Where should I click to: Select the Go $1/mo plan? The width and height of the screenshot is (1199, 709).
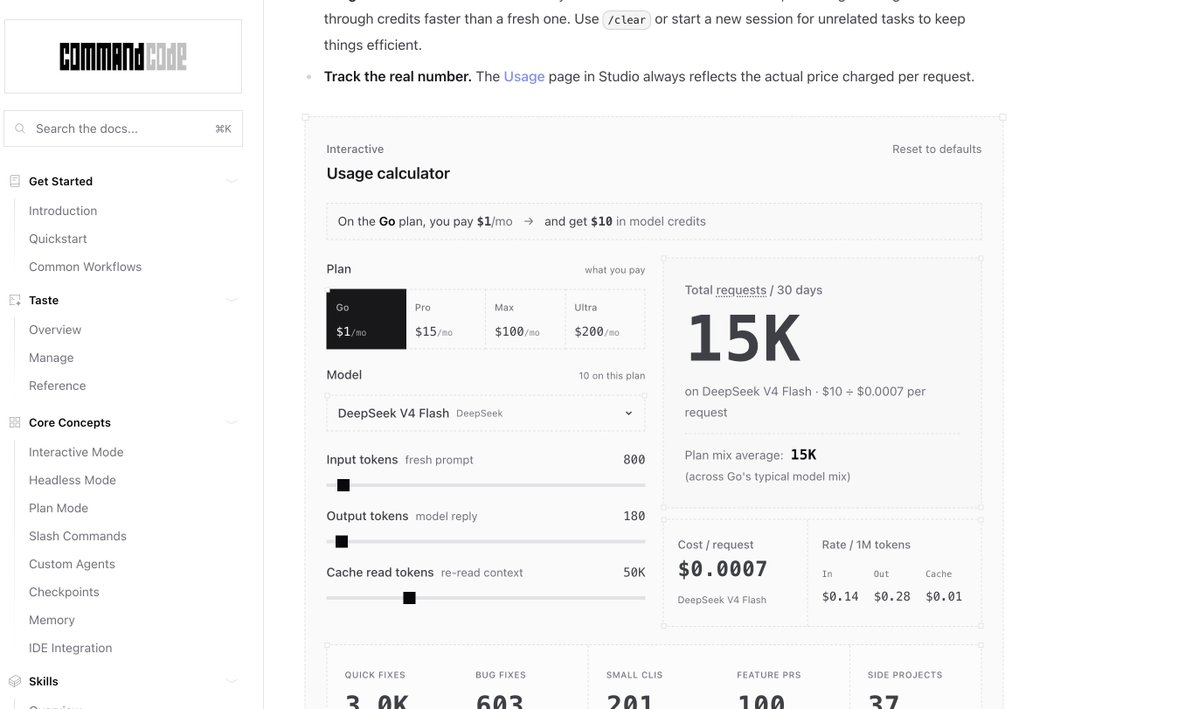coord(366,319)
